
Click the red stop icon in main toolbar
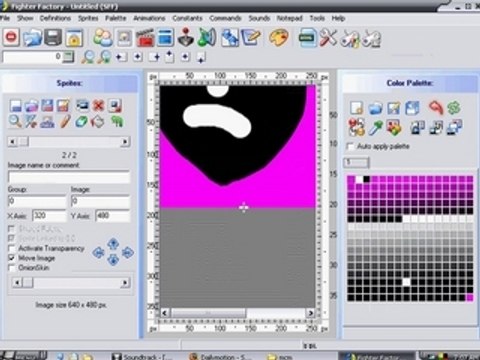[11, 37]
